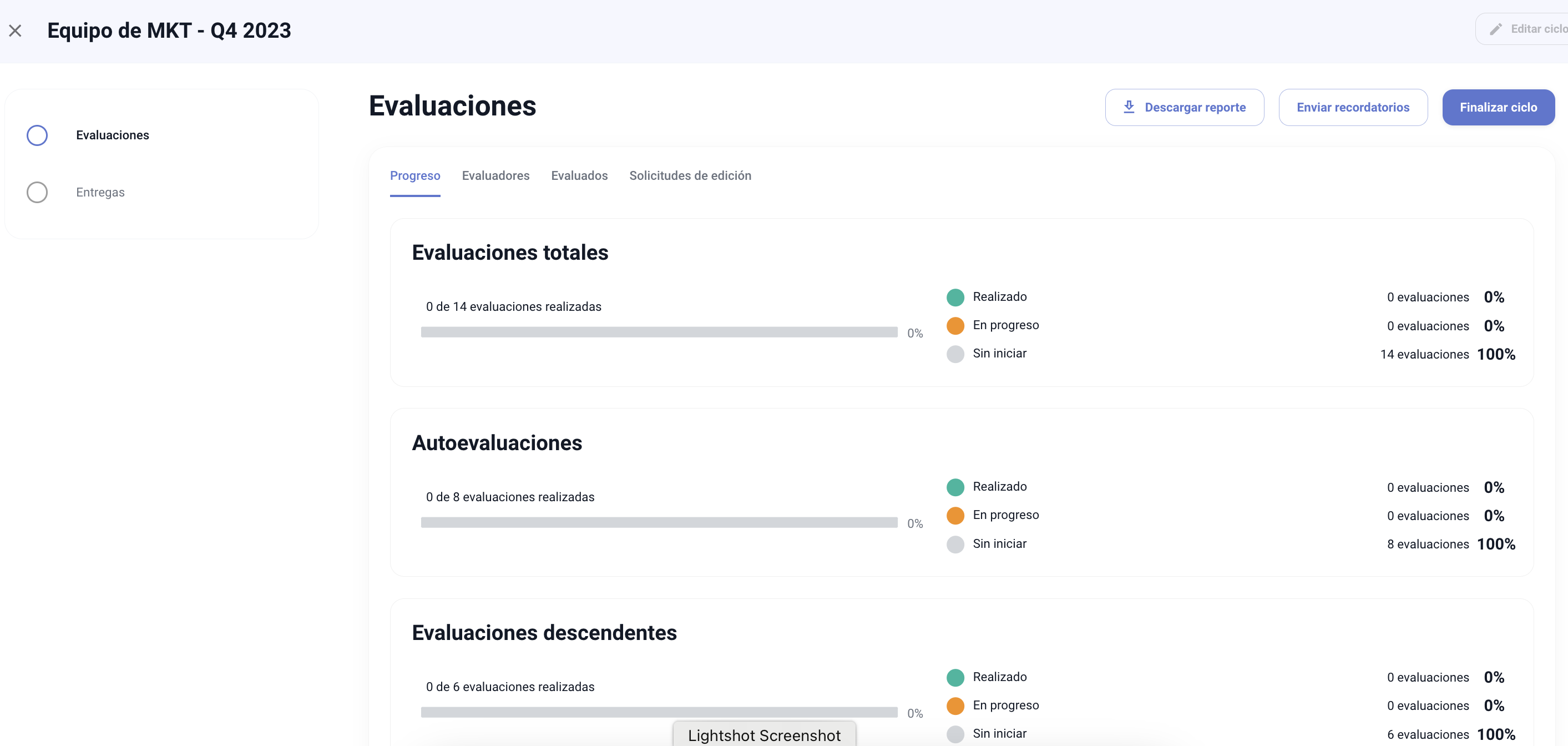Screen dimensions: 1568x746
Task: Click the Autoevaluaciones progress bar
Action: tap(659, 522)
